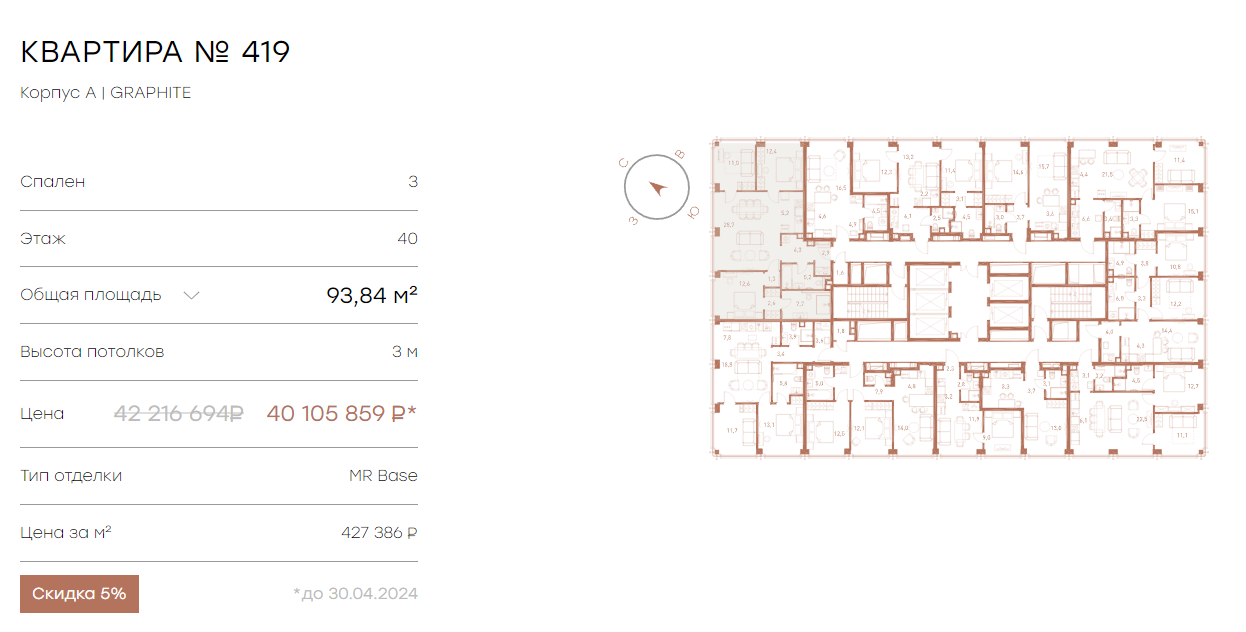Click the discounted price 40 105 859 ₽
Image resolution: width=1246 pixels, height=632 pixels.
pos(341,413)
